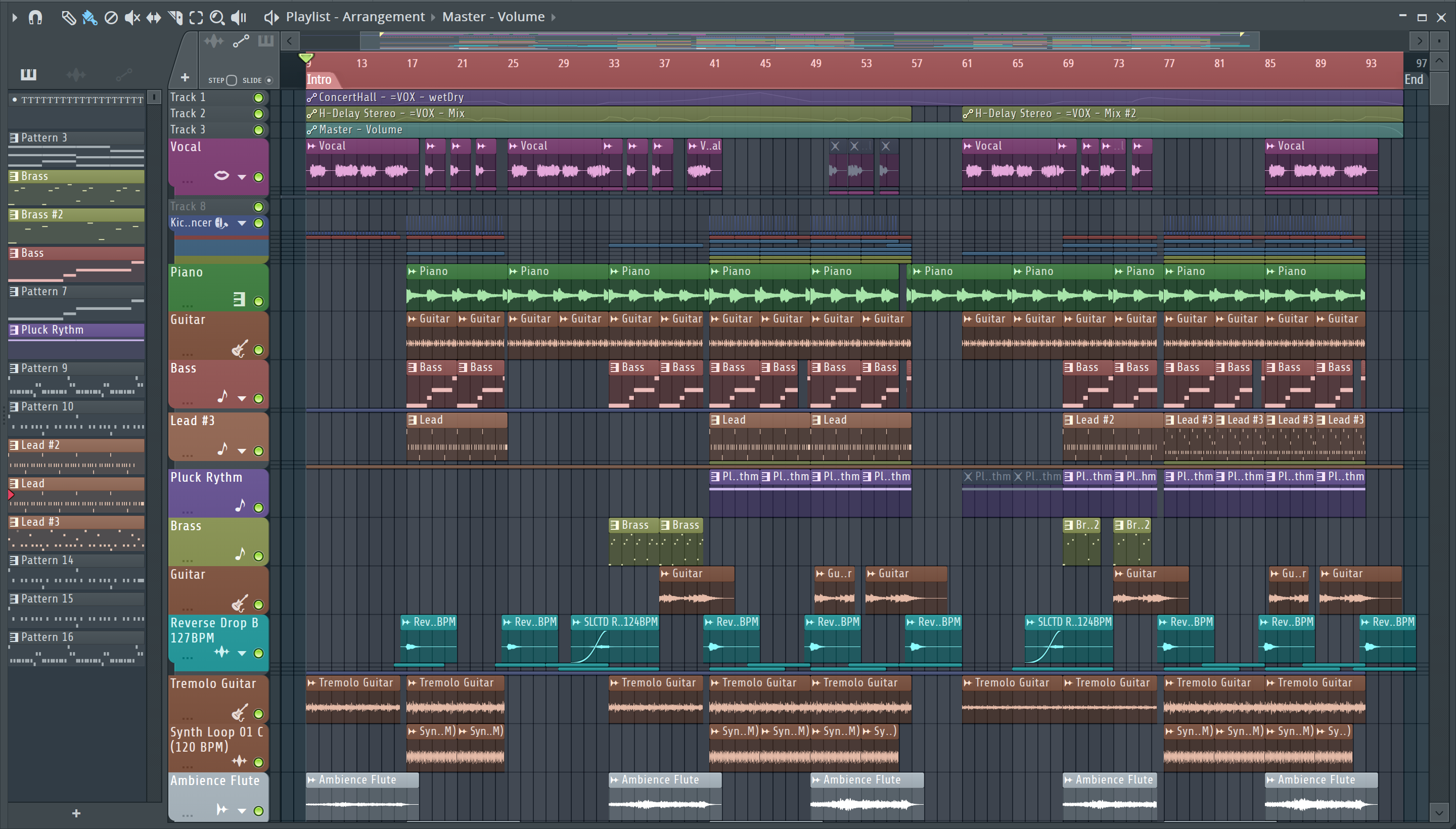The width and height of the screenshot is (1456, 829).
Task: Select the Master - Volume automation clip
Action: point(854,130)
